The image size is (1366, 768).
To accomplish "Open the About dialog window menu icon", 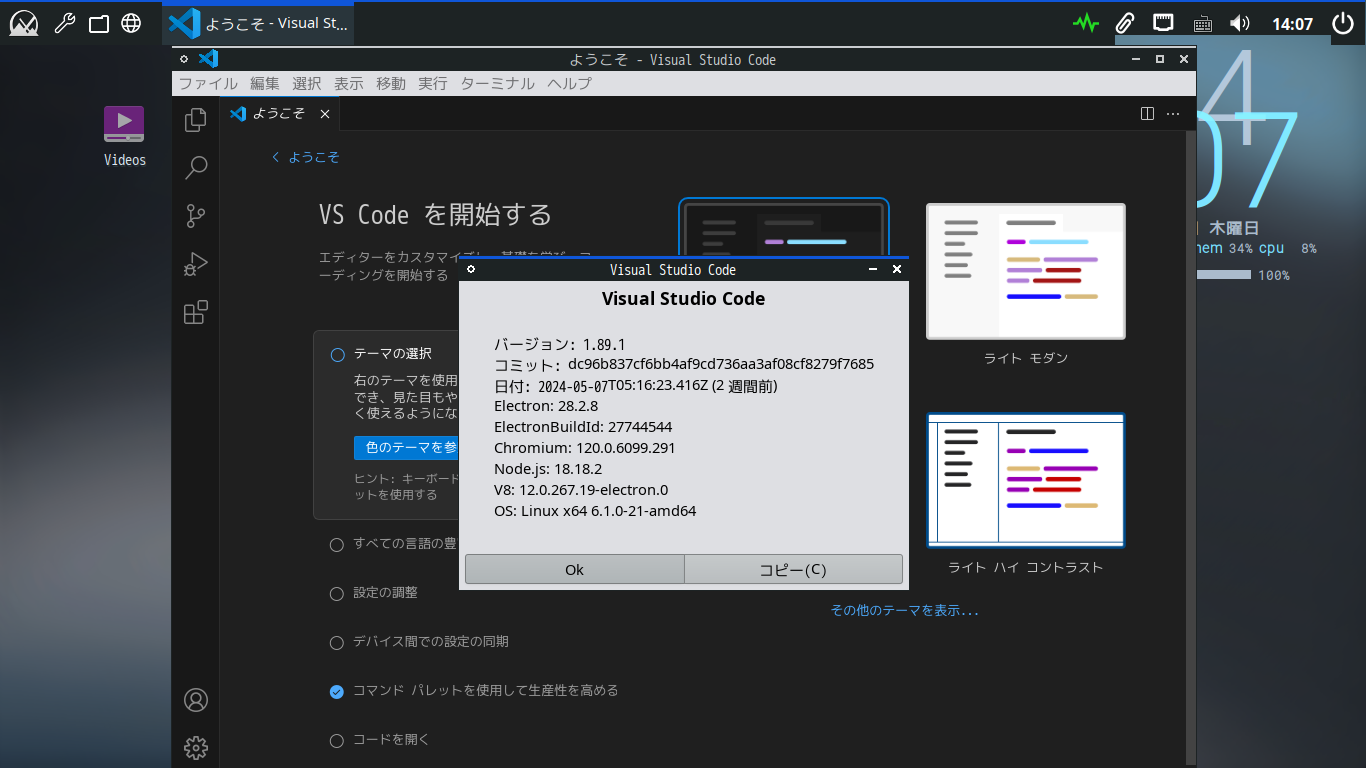I will [471, 269].
